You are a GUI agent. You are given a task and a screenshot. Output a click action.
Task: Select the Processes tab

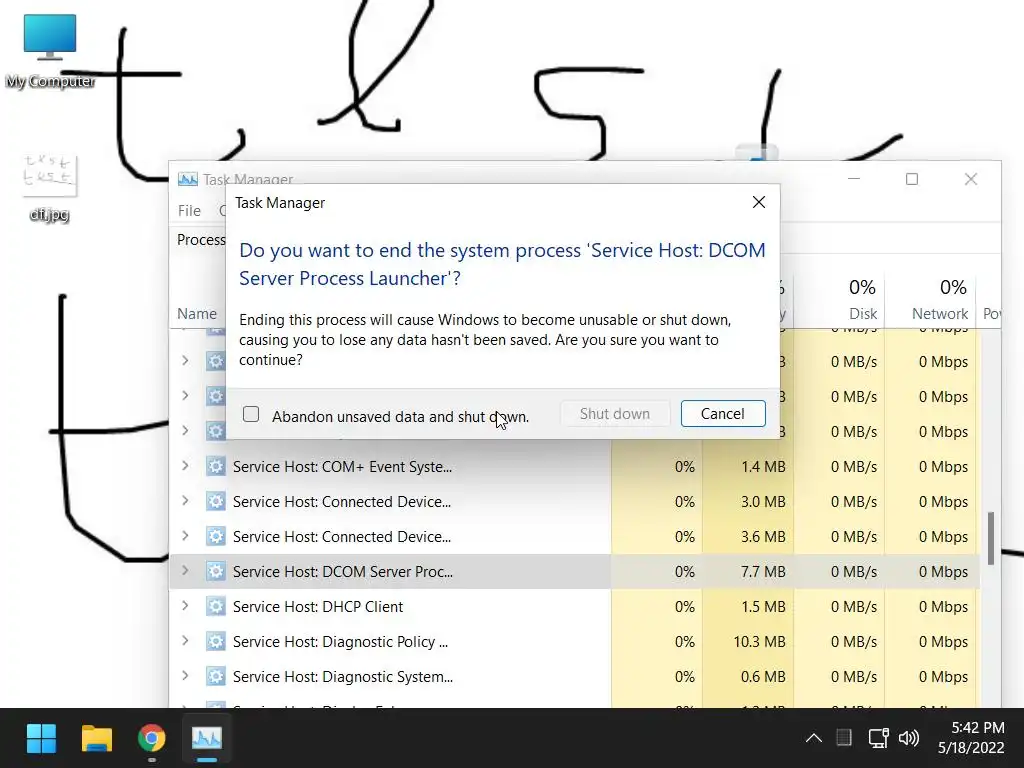tap(201, 240)
